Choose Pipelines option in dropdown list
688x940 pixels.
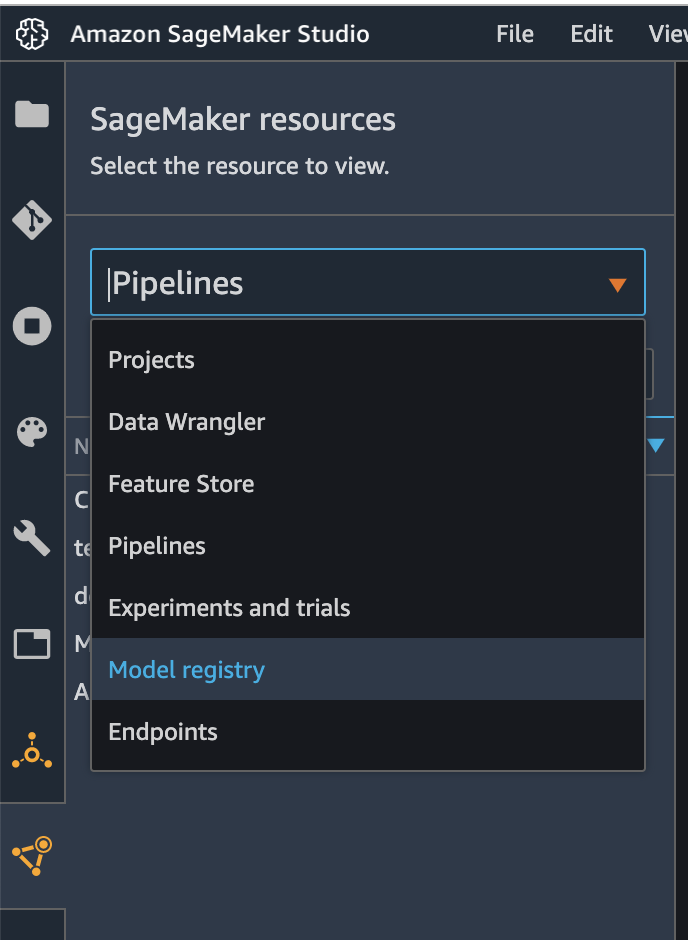(368, 546)
